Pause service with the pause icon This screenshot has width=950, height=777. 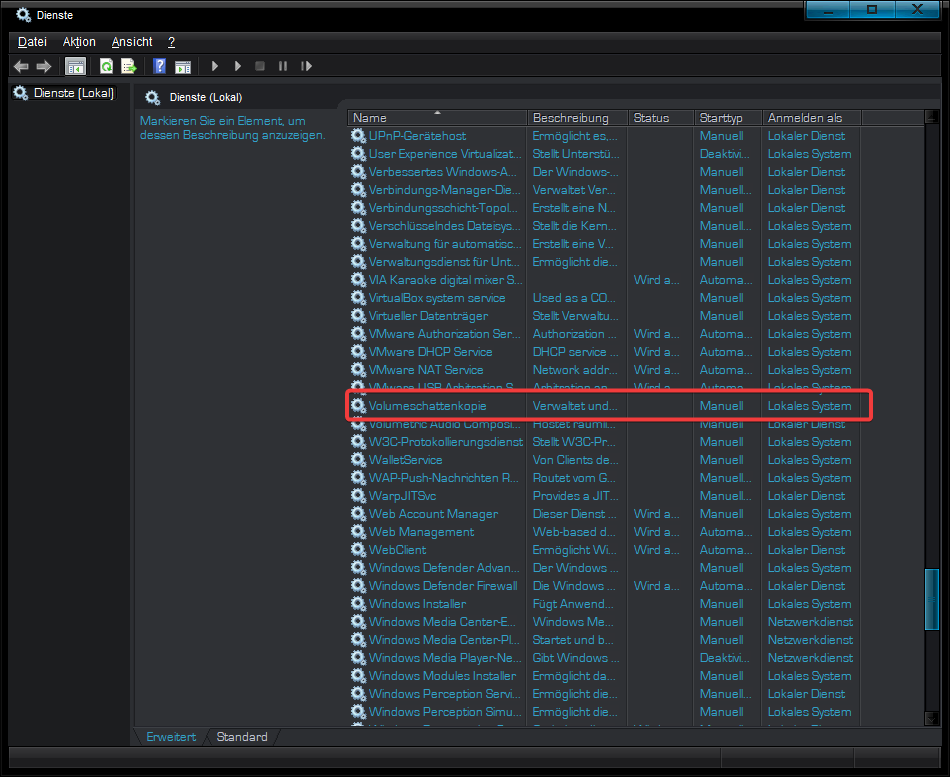point(283,66)
